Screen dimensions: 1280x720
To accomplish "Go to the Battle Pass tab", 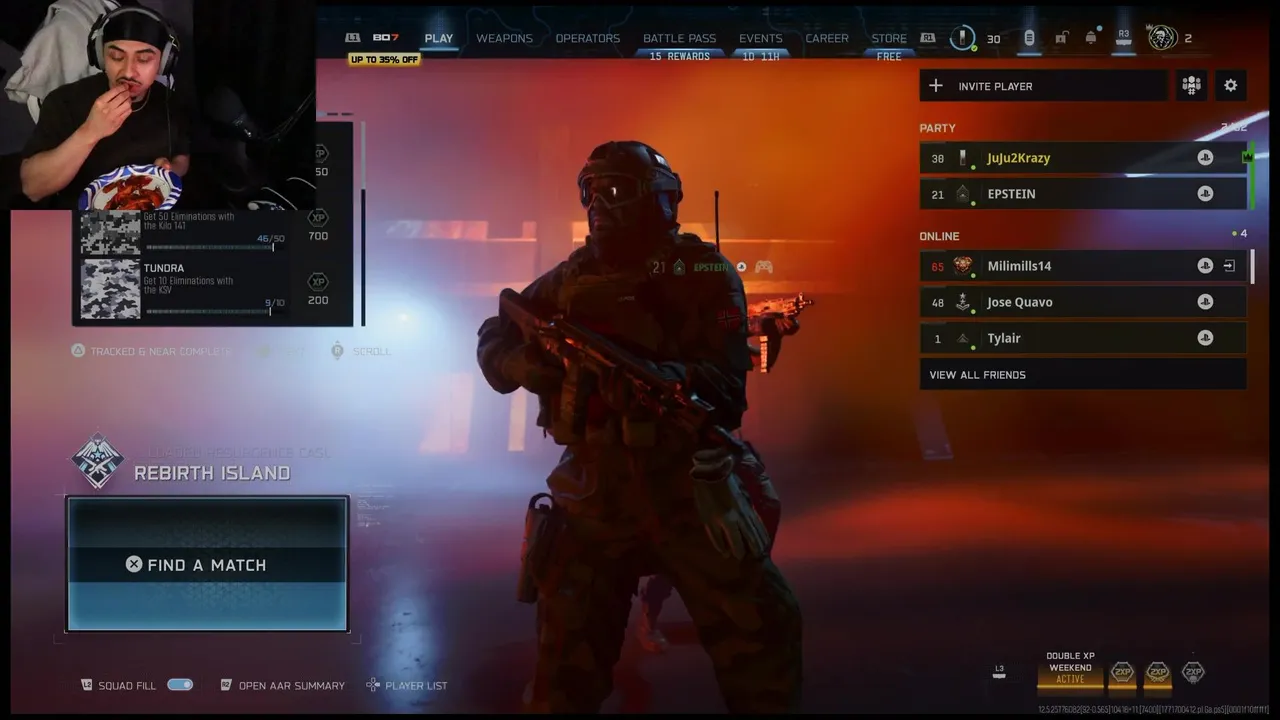I will click(x=679, y=38).
